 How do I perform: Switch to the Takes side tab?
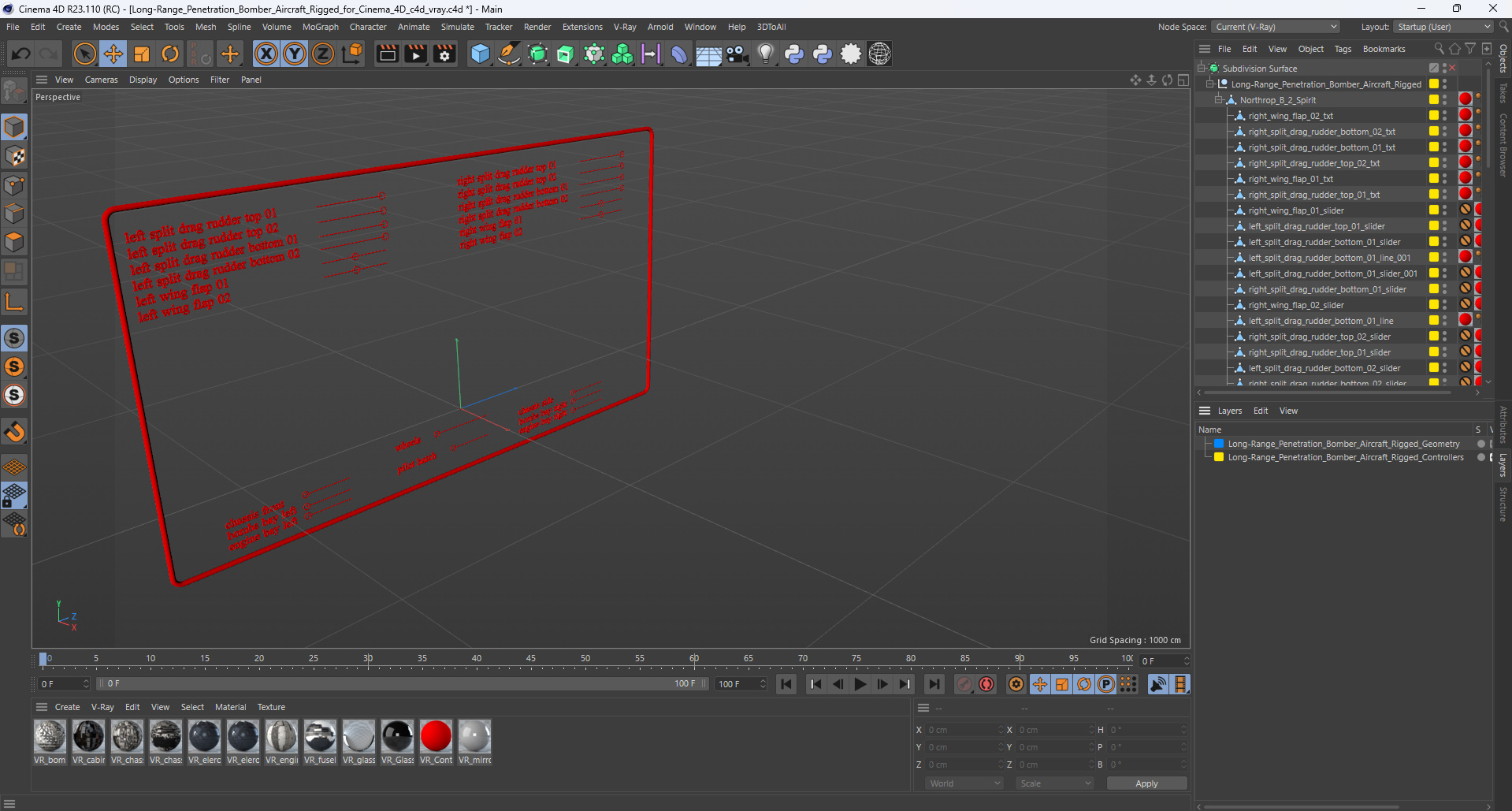coord(1503,93)
